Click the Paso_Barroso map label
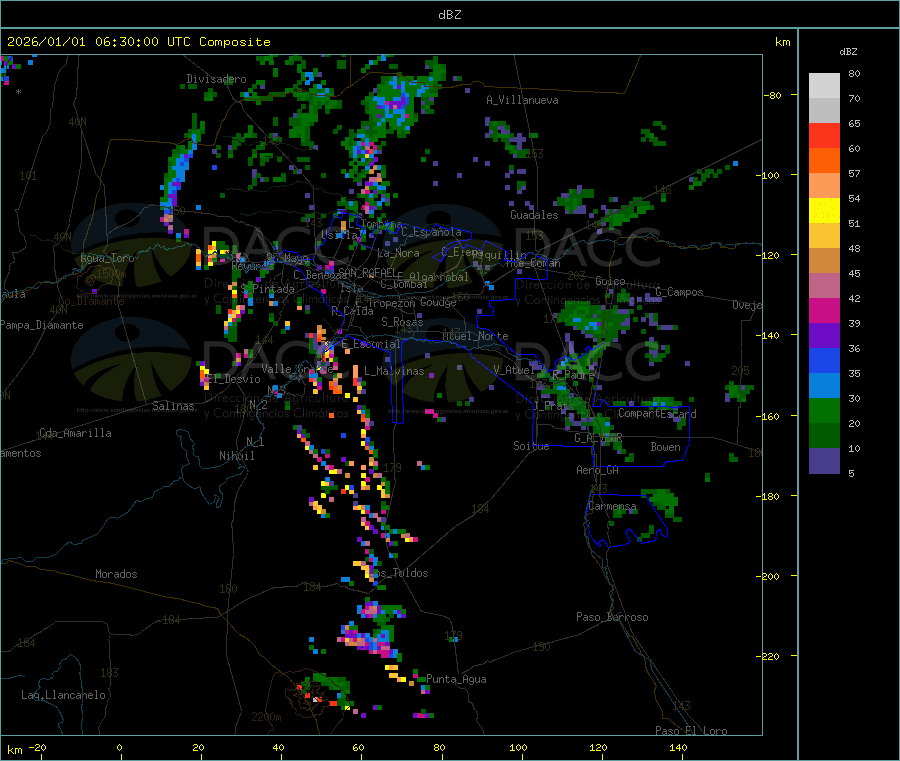 [612, 617]
